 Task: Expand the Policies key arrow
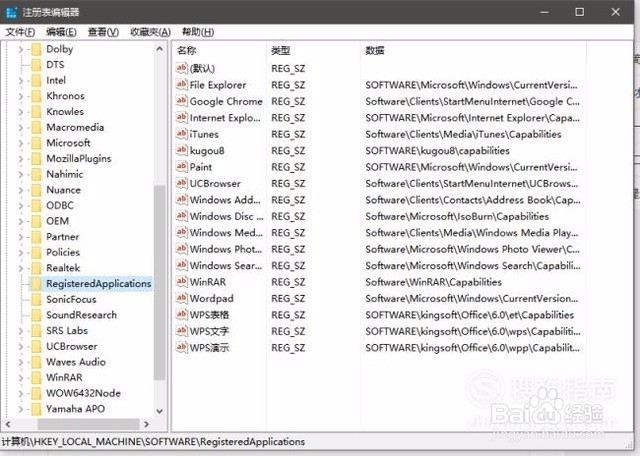(21, 252)
